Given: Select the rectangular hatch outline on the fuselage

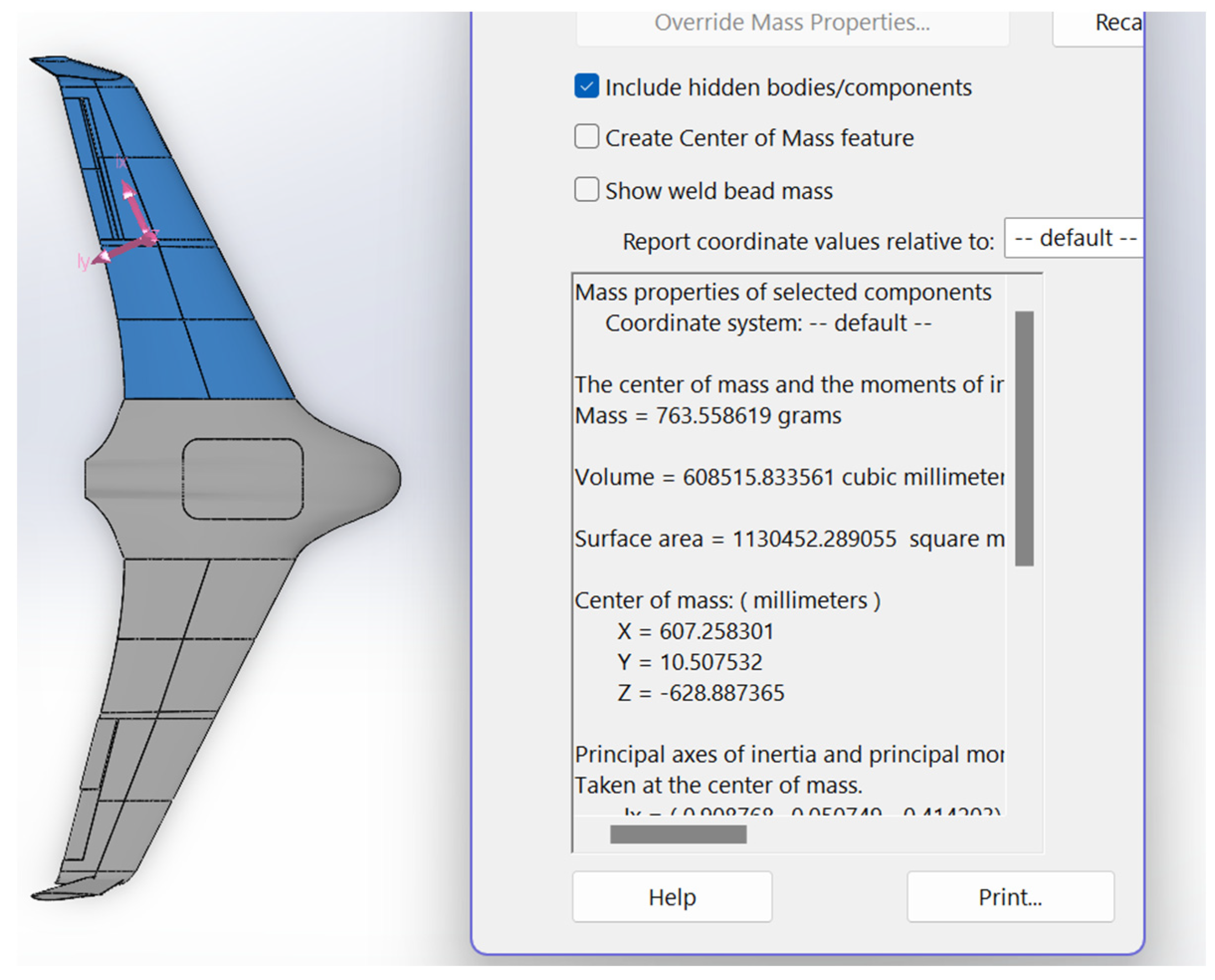Looking at the screenshot, I should pos(243,479).
